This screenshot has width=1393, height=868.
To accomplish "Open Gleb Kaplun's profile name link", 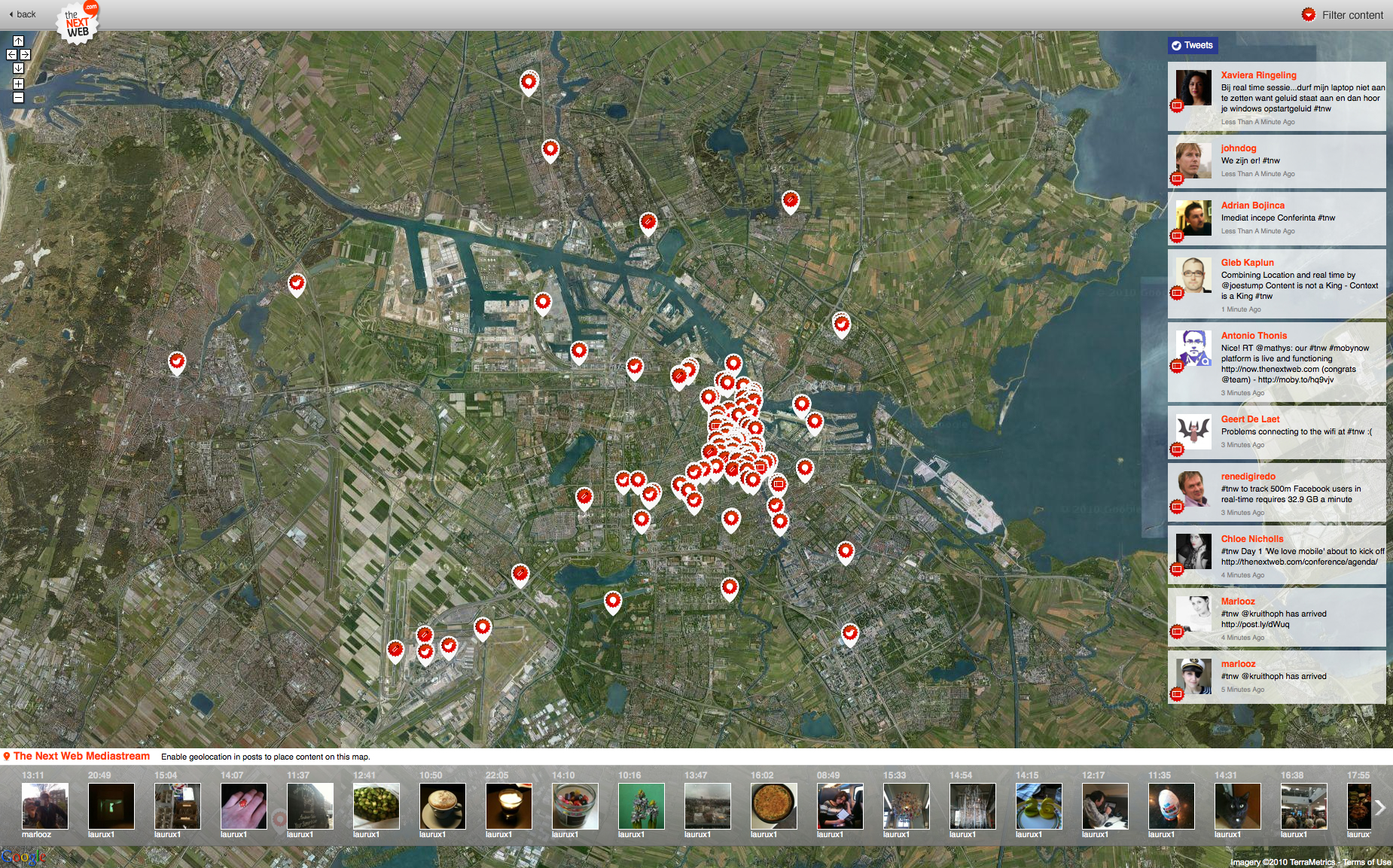I will point(1247,263).
